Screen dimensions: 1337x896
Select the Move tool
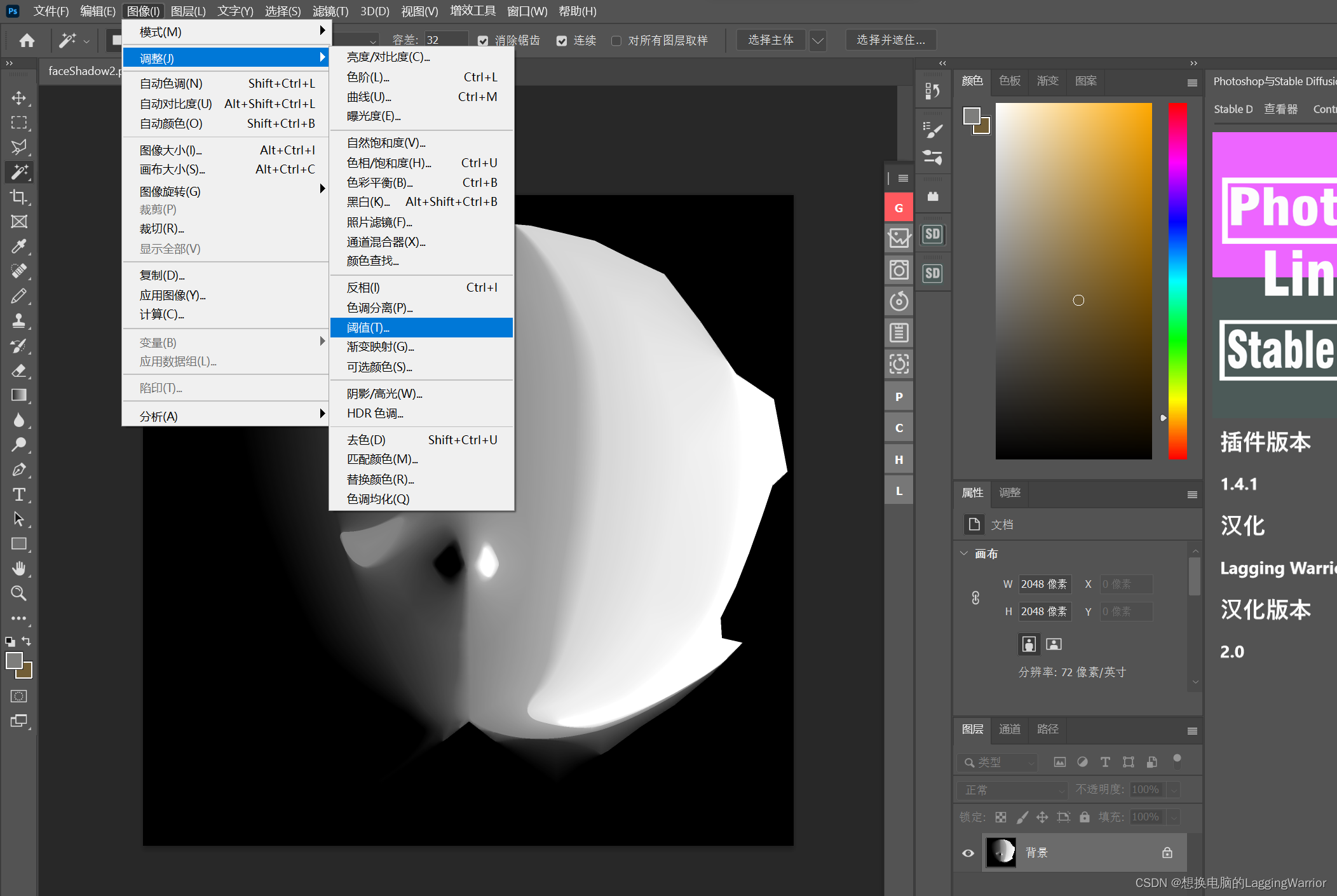[19, 97]
